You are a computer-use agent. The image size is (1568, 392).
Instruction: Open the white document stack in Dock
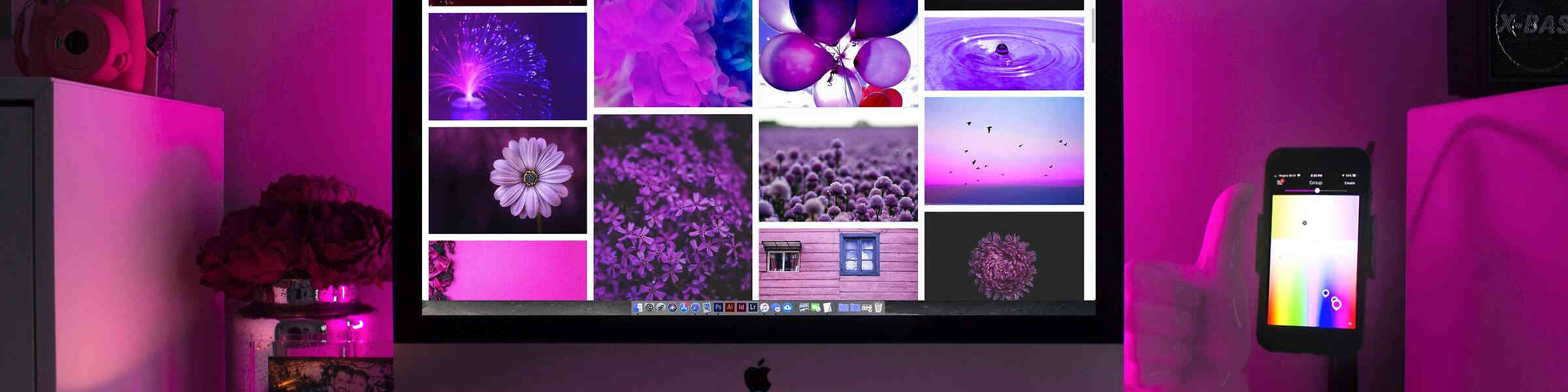[x=827, y=308]
